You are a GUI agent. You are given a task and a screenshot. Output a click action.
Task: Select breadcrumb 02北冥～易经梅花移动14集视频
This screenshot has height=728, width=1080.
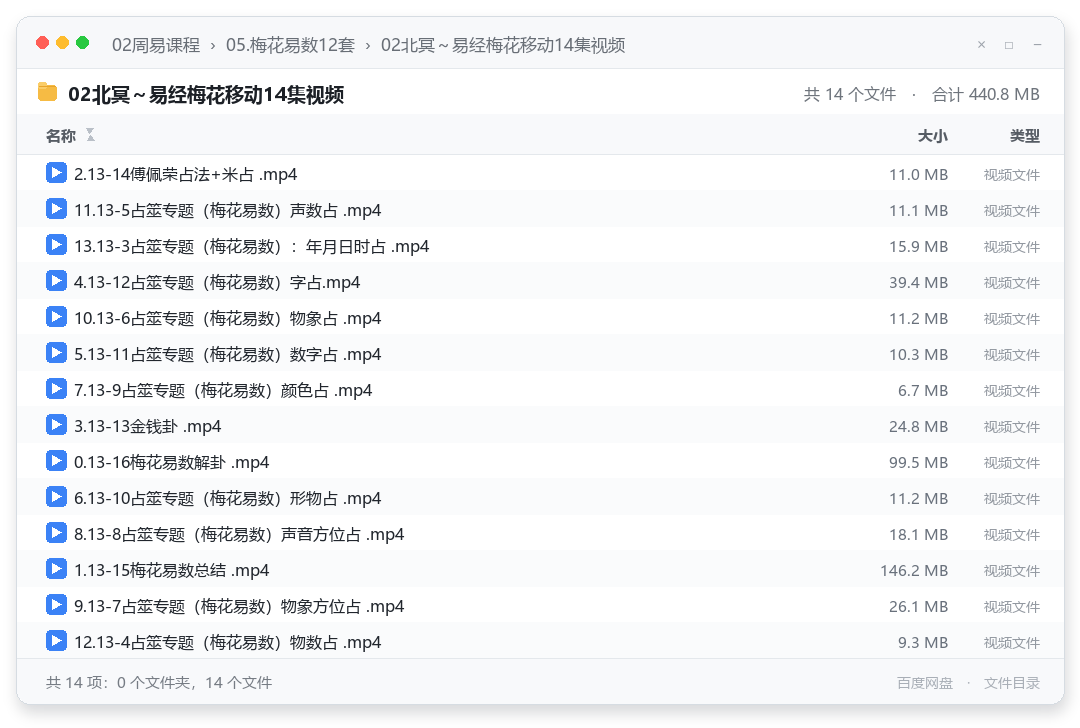[x=503, y=45]
